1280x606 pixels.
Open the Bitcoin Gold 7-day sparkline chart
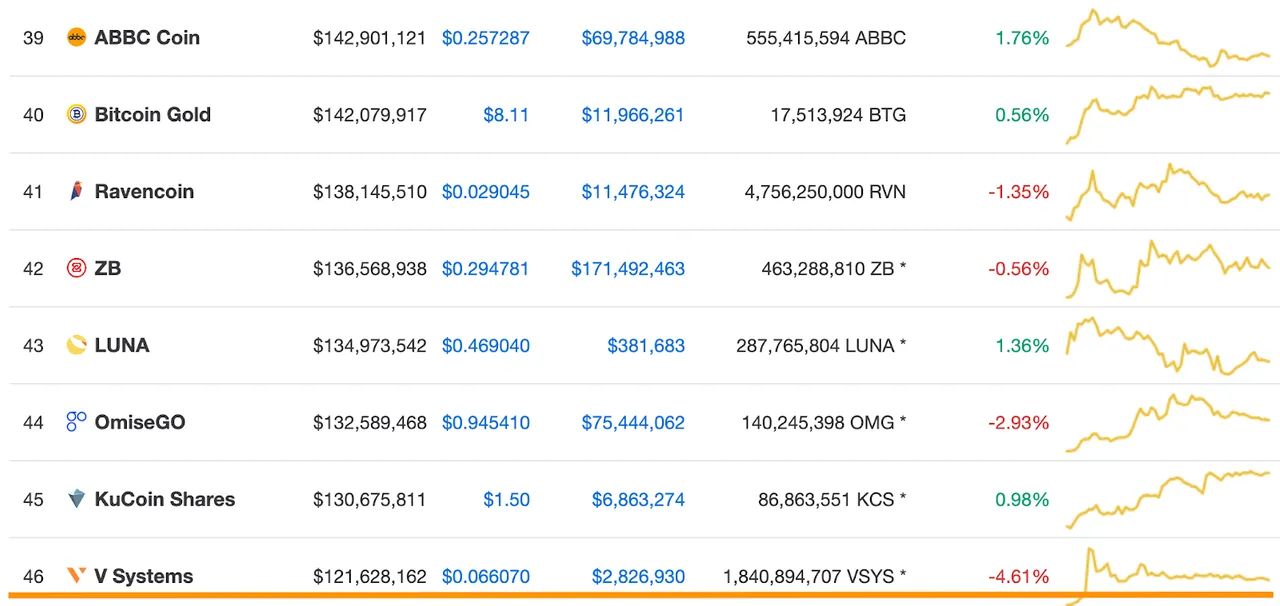tap(1168, 115)
